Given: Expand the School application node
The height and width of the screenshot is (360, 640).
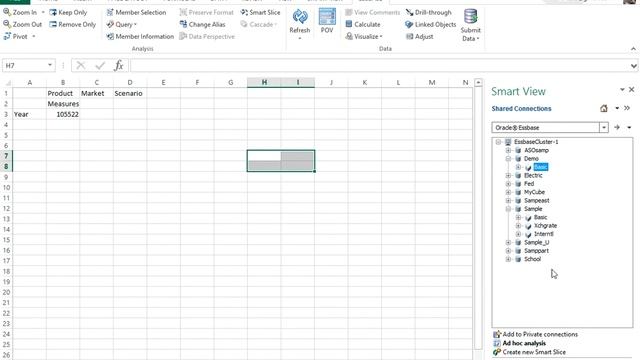Looking at the screenshot, I should point(508,259).
